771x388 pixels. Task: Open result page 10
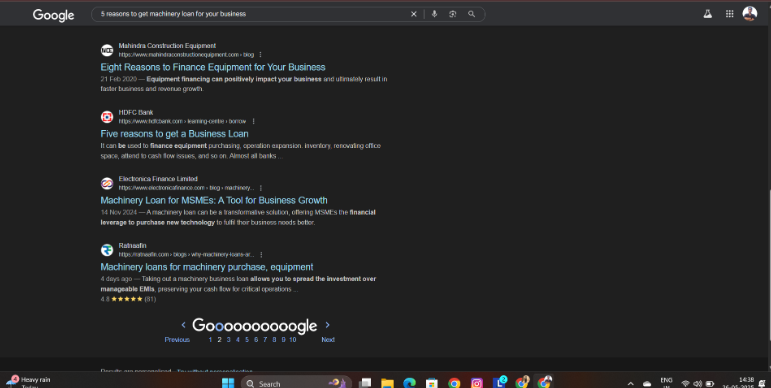tap(293, 339)
